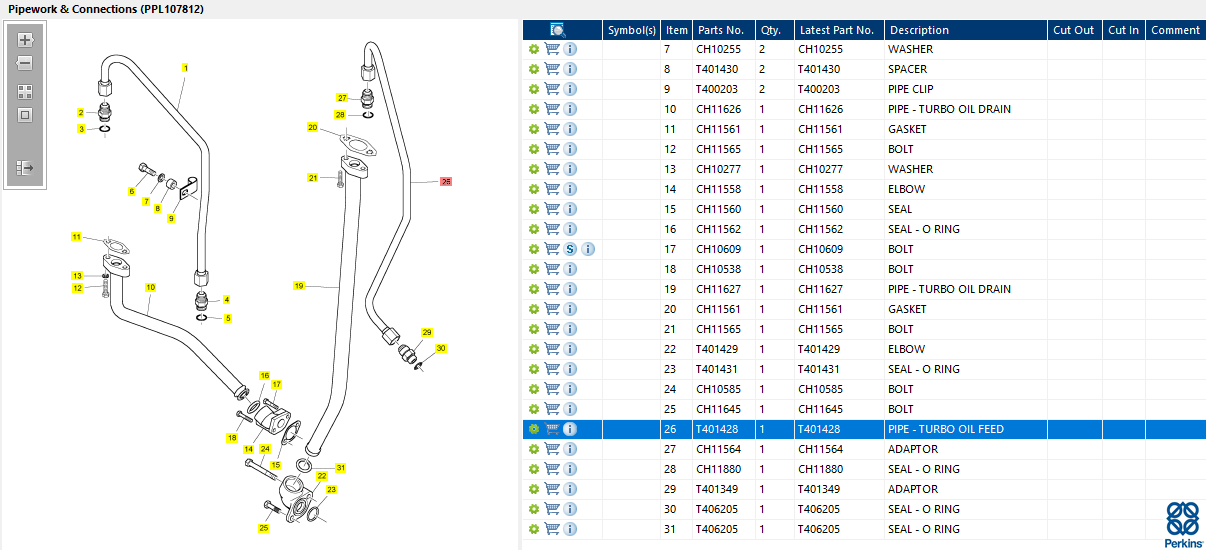
Task: Click the Perkins logo
Action: coord(1184,523)
